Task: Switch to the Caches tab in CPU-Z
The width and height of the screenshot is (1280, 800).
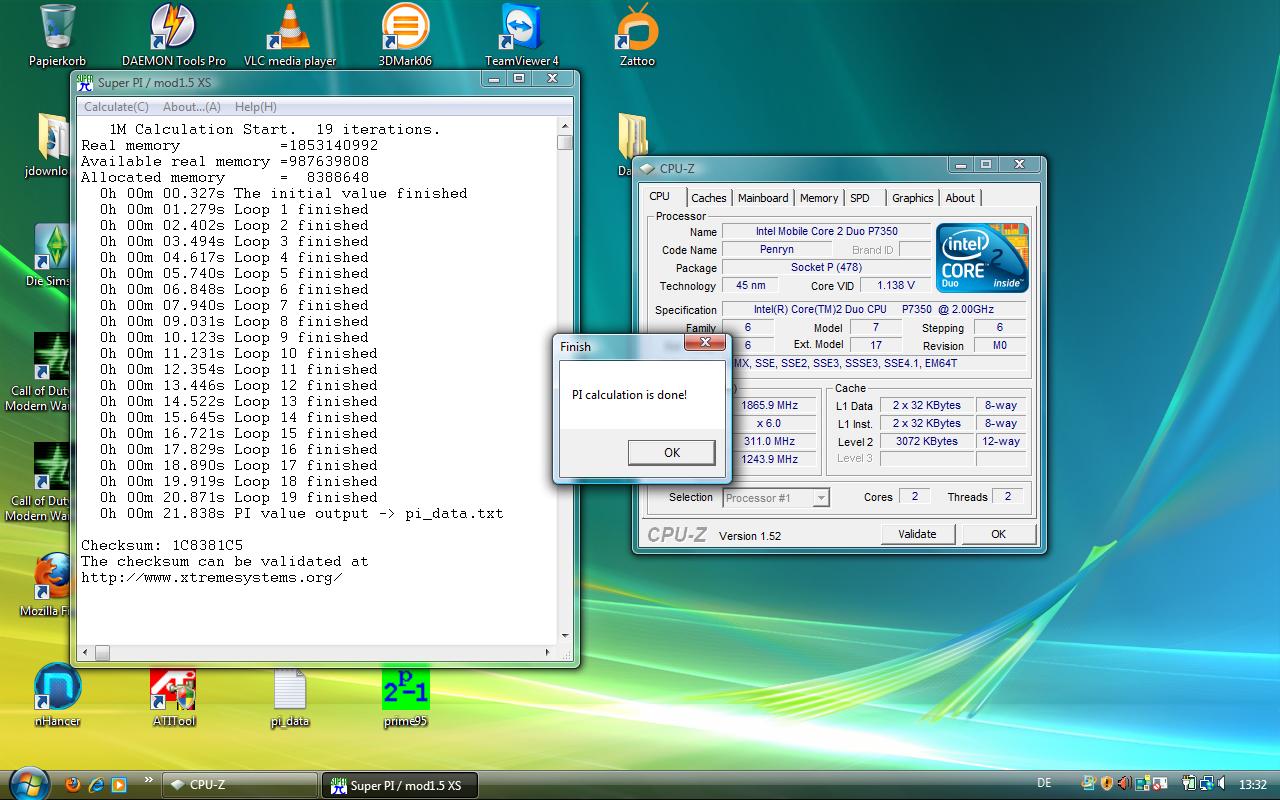Action: point(708,198)
